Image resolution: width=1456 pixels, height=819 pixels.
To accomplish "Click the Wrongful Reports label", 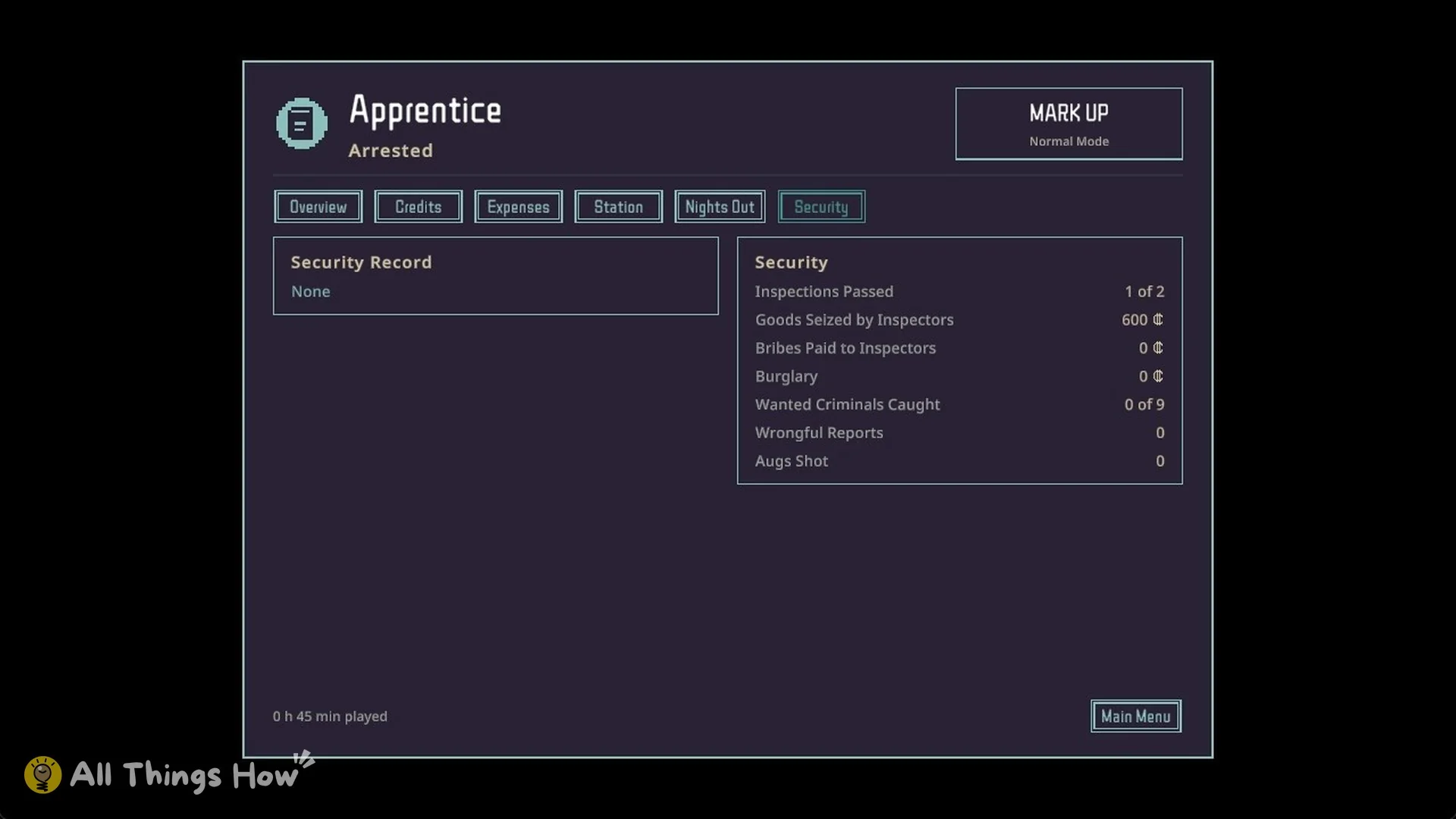I will click(x=819, y=433).
